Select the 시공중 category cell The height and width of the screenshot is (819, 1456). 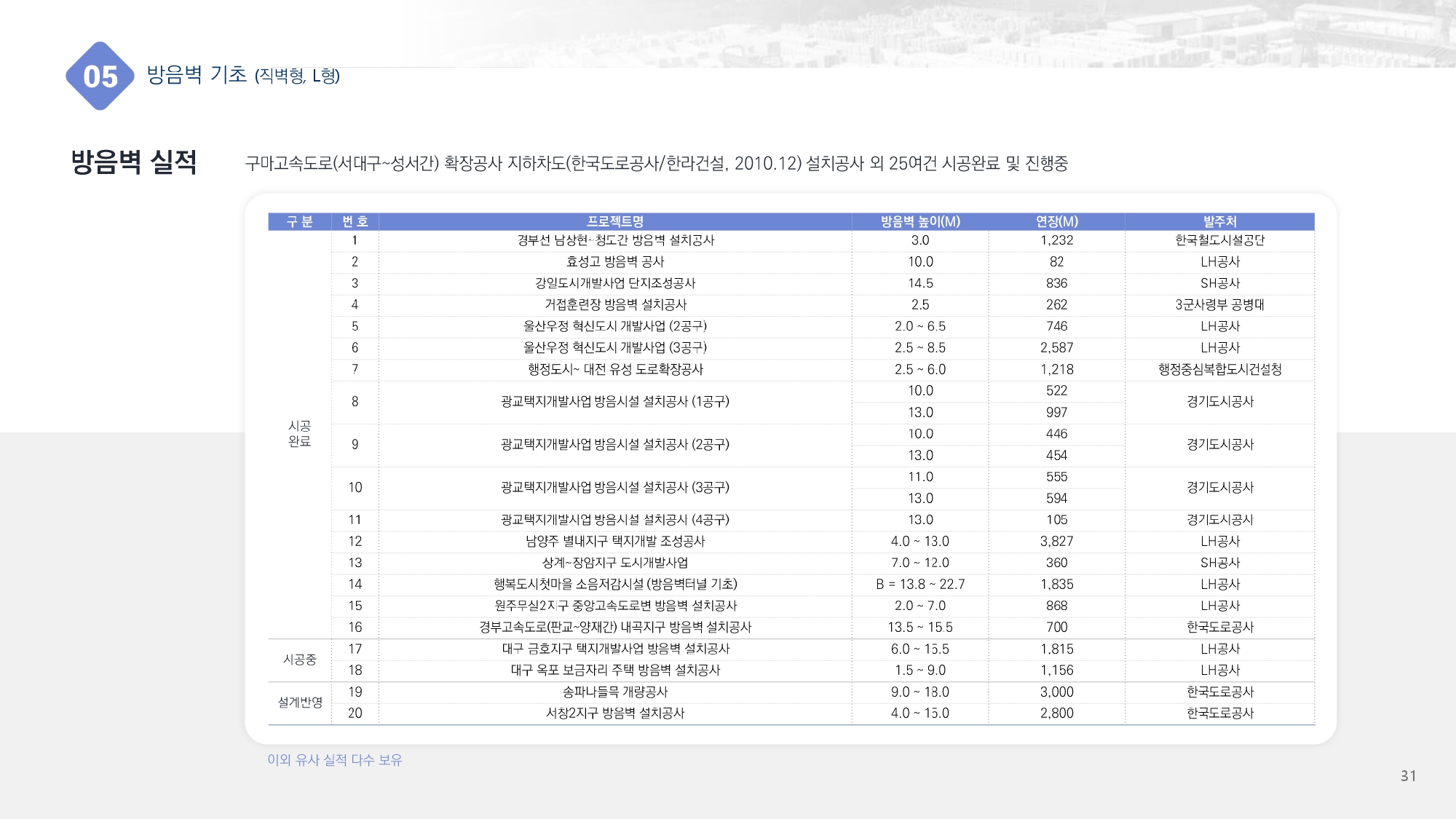coord(299,660)
